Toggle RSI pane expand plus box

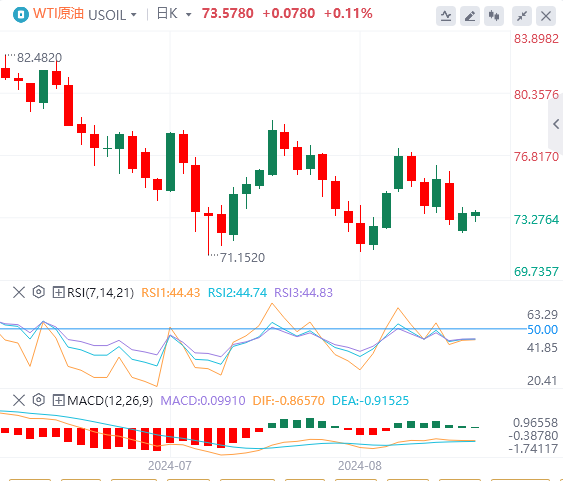tap(58, 292)
